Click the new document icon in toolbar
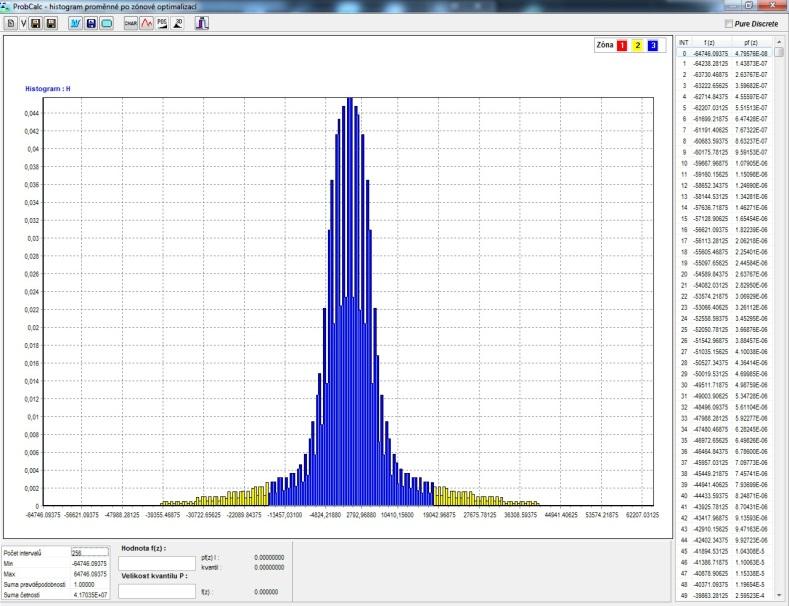789x606 pixels. pyautogui.click(x=11, y=23)
